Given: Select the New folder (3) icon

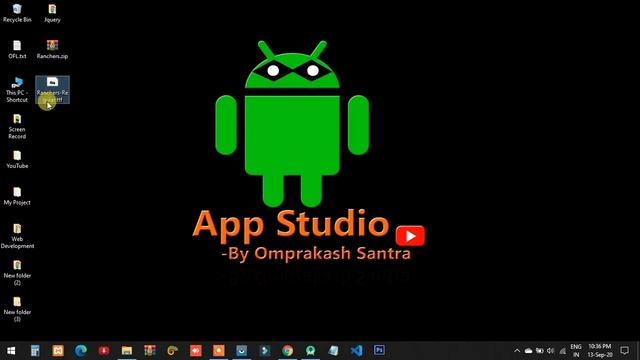Looking at the screenshot, I should pos(17,309).
